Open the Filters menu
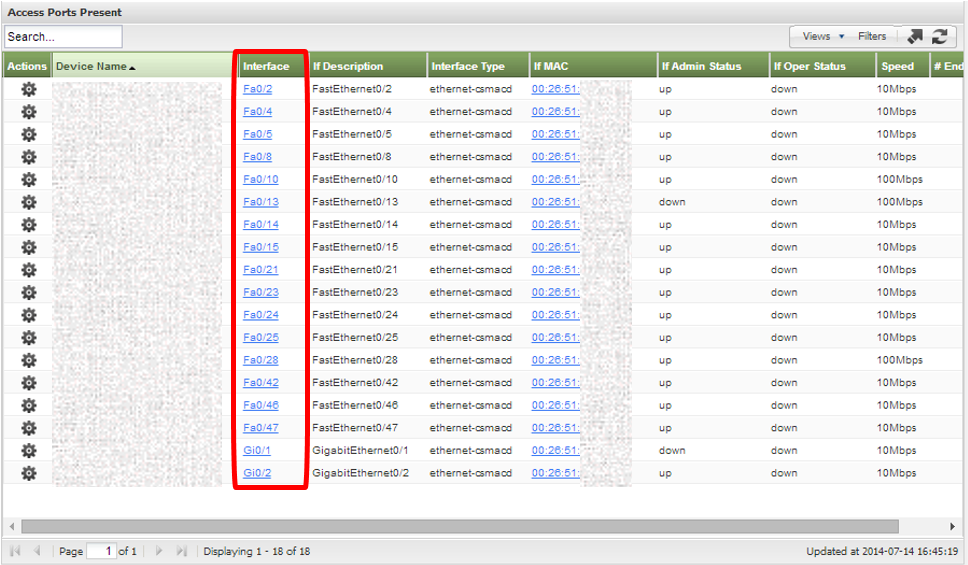This screenshot has width=968, height=565. (x=872, y=36)
